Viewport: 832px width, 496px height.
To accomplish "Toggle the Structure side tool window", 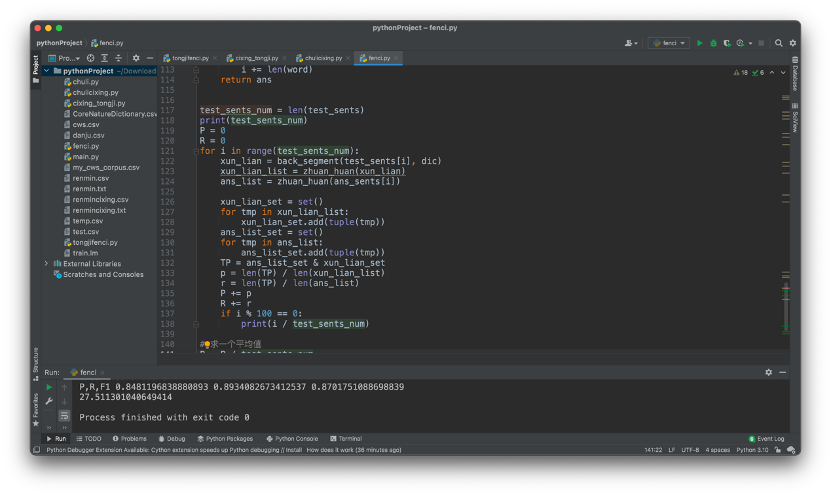I will pyautogui.click(x=36, y=364).
